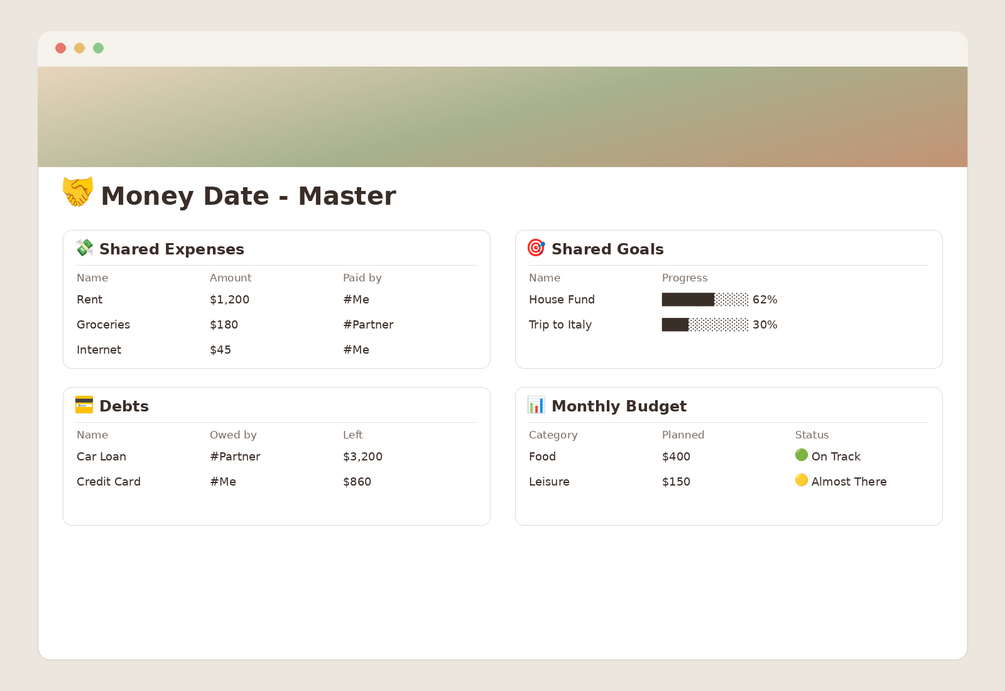Click the Amount column header
Image resolution: width=1005 pixels, height=691 pixels.
click(231, 278)
